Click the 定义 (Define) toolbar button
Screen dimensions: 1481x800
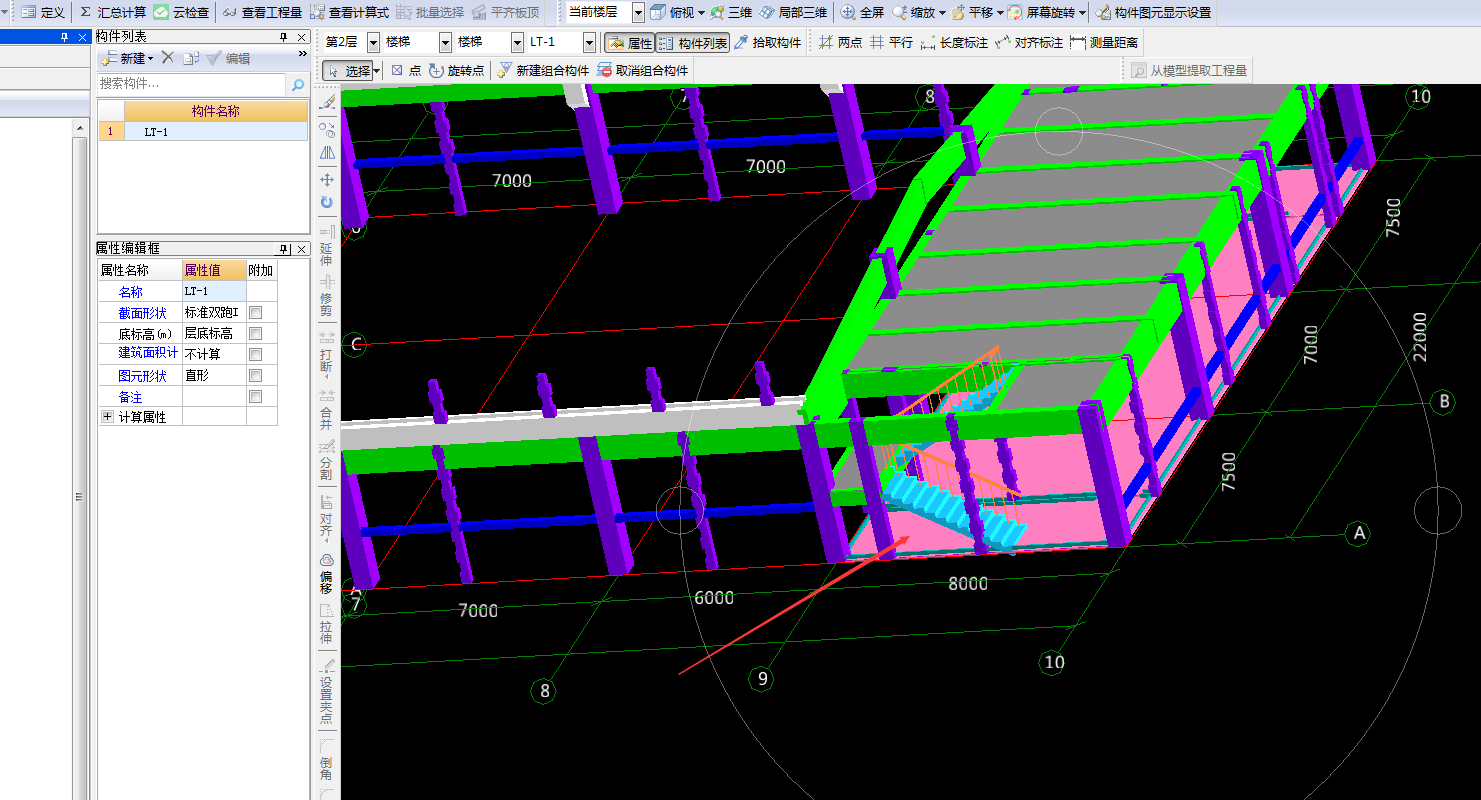(42, 12)
